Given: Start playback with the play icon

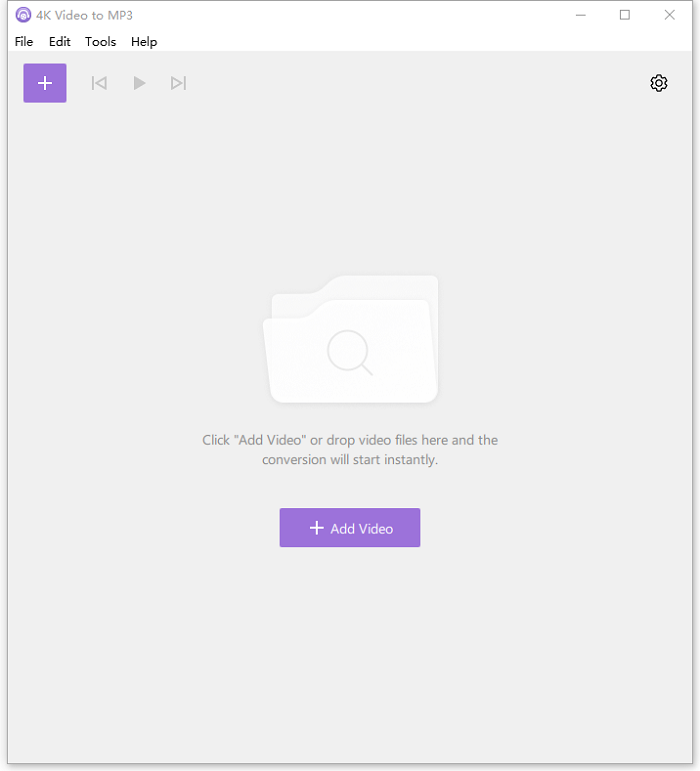Looking at the screenshot, I should pyautogui.click(x=139, y=83).
